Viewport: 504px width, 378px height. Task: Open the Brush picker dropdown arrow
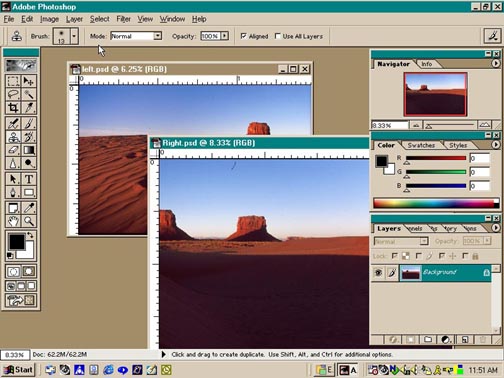coord(74,36)
